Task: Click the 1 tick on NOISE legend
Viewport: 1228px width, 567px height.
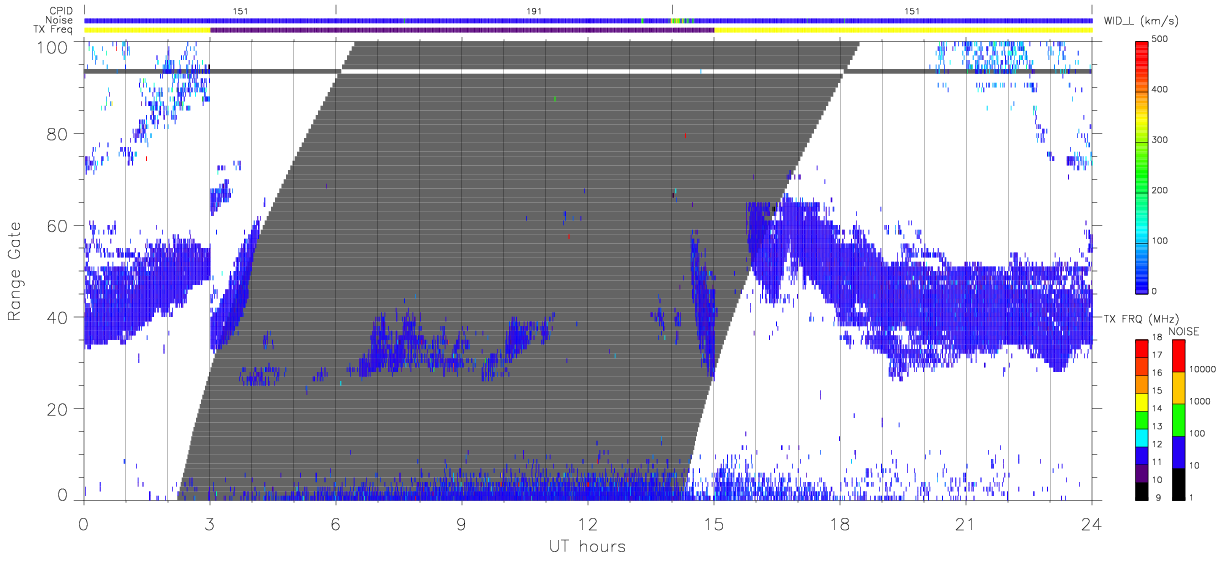Action: coord(1193,497)
